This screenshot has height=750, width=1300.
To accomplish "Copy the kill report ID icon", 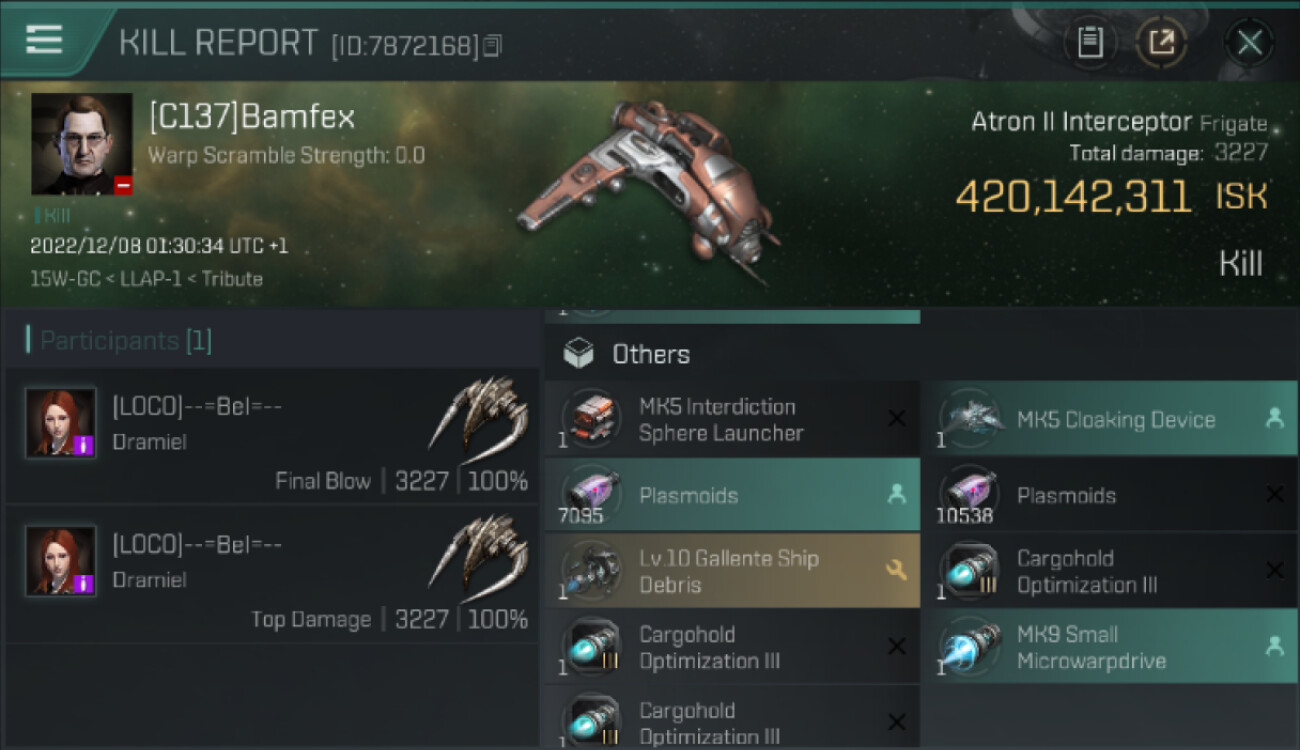I will pos(491,45).
